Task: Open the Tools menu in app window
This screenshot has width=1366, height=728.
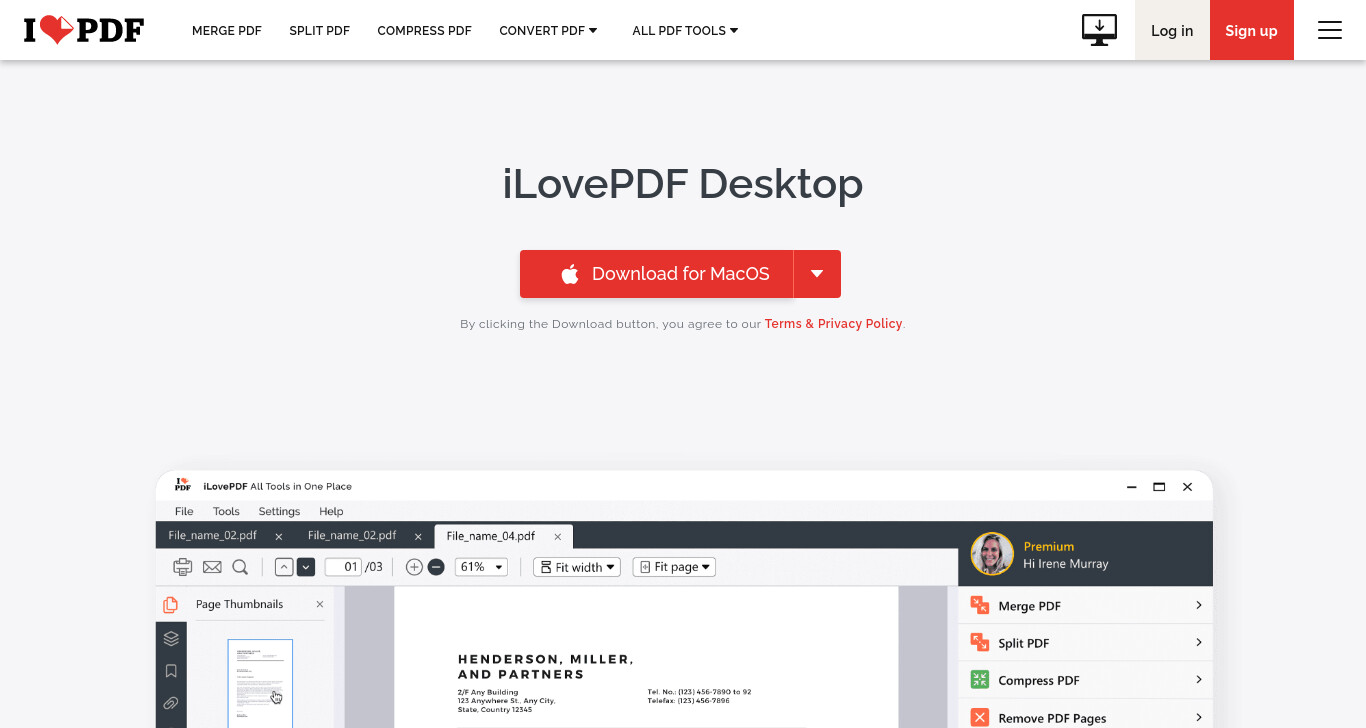Action: 226,511
